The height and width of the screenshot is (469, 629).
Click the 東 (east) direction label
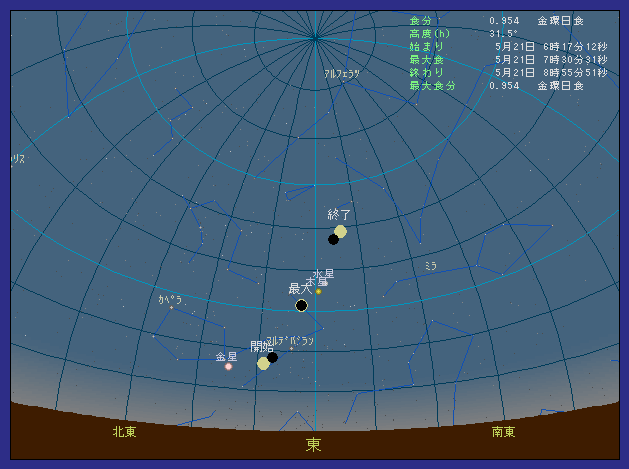[x=314, y=445]
